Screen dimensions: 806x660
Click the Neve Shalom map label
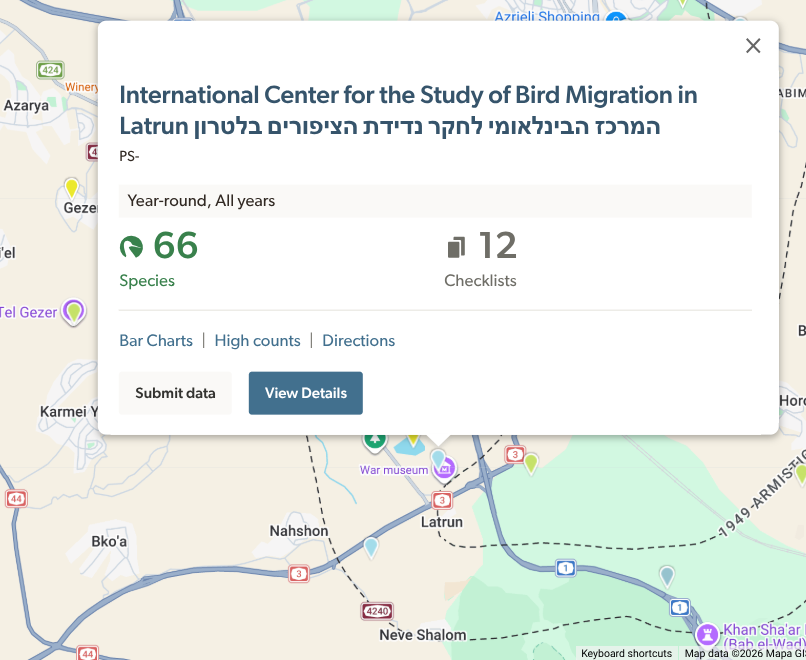(423, 635)
